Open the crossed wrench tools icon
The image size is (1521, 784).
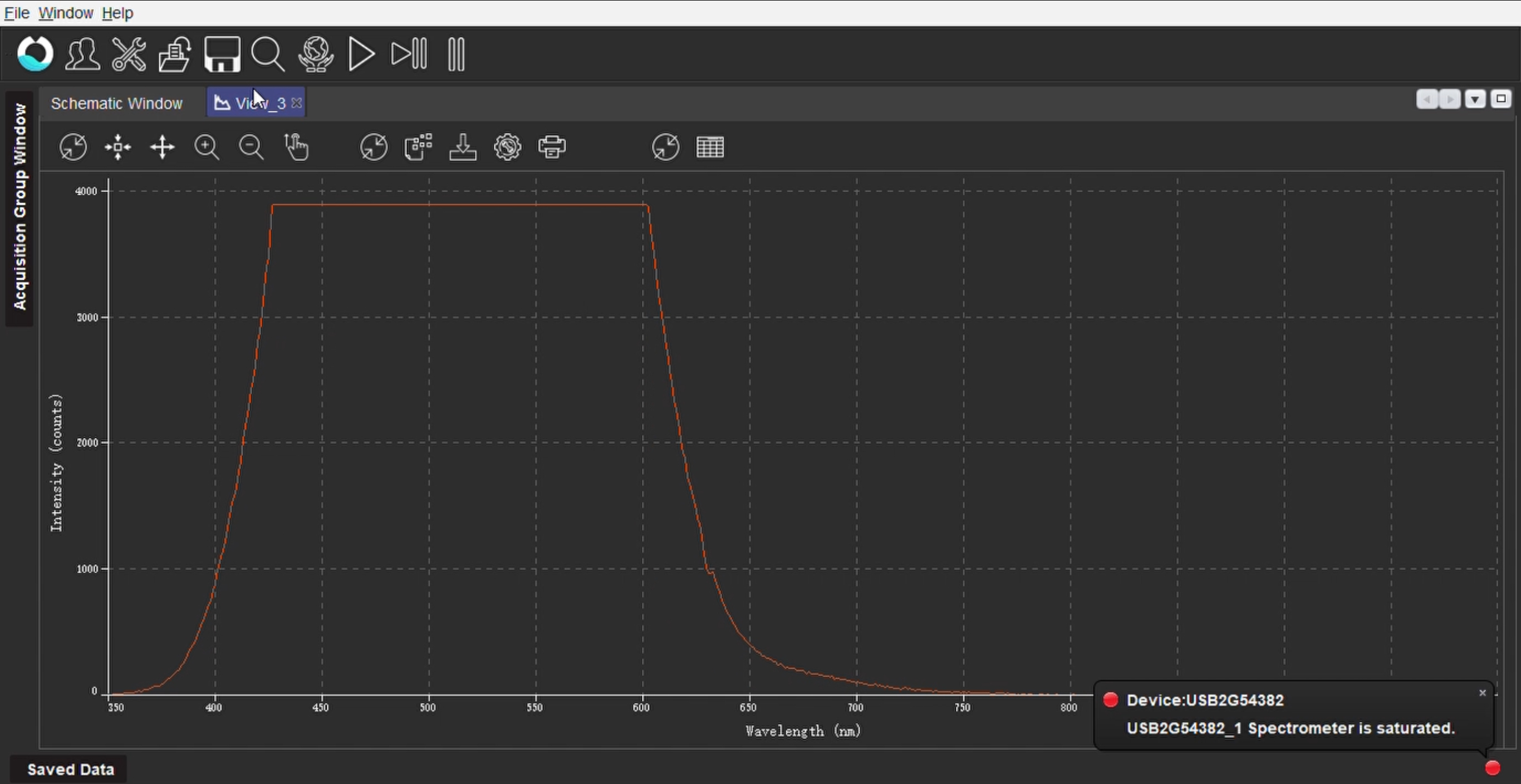pyautogui.click(x=129, y=55)
